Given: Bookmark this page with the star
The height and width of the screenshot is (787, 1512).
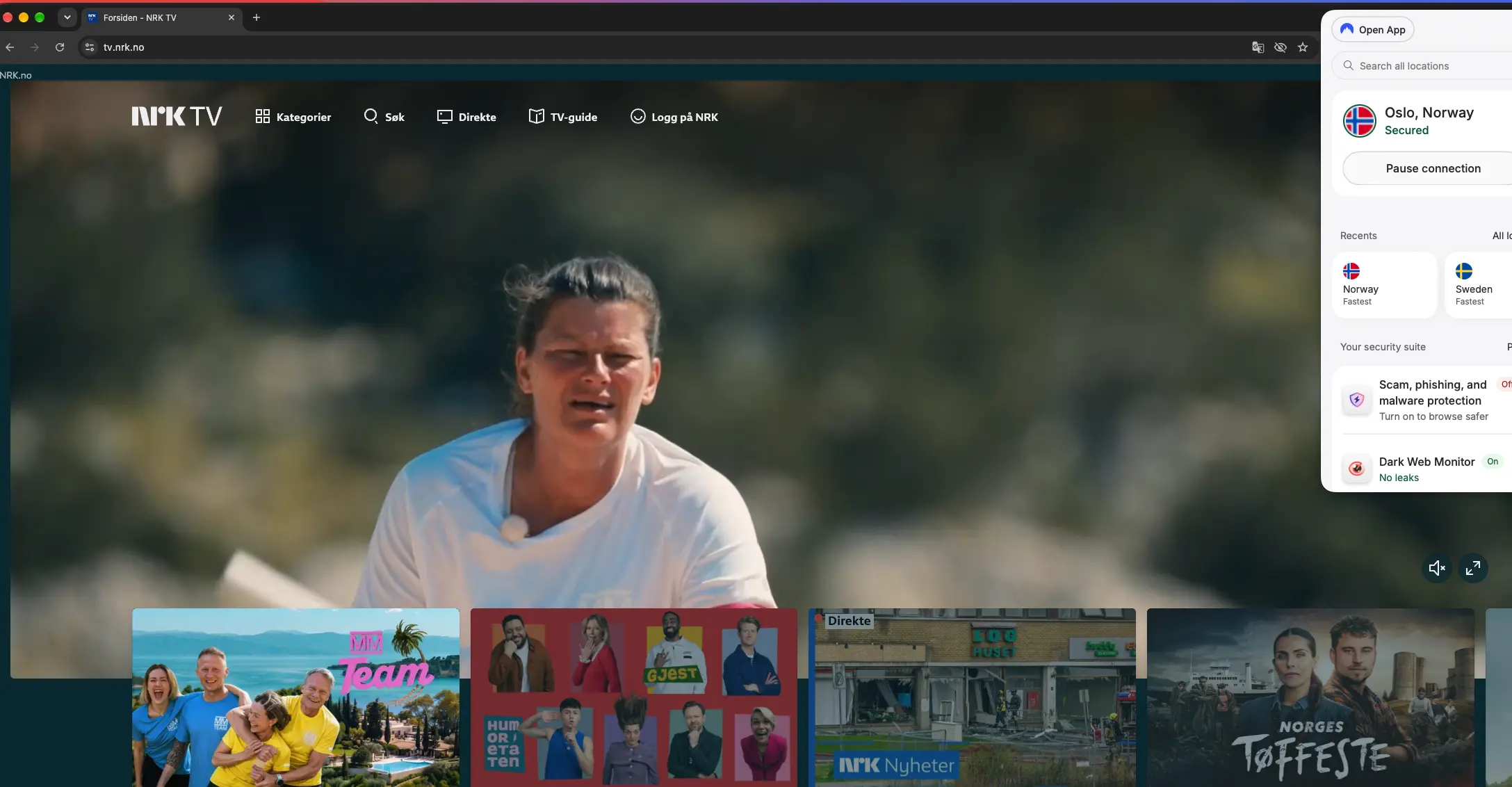Looking at the screenshot, I should (x=1303, y=47).
